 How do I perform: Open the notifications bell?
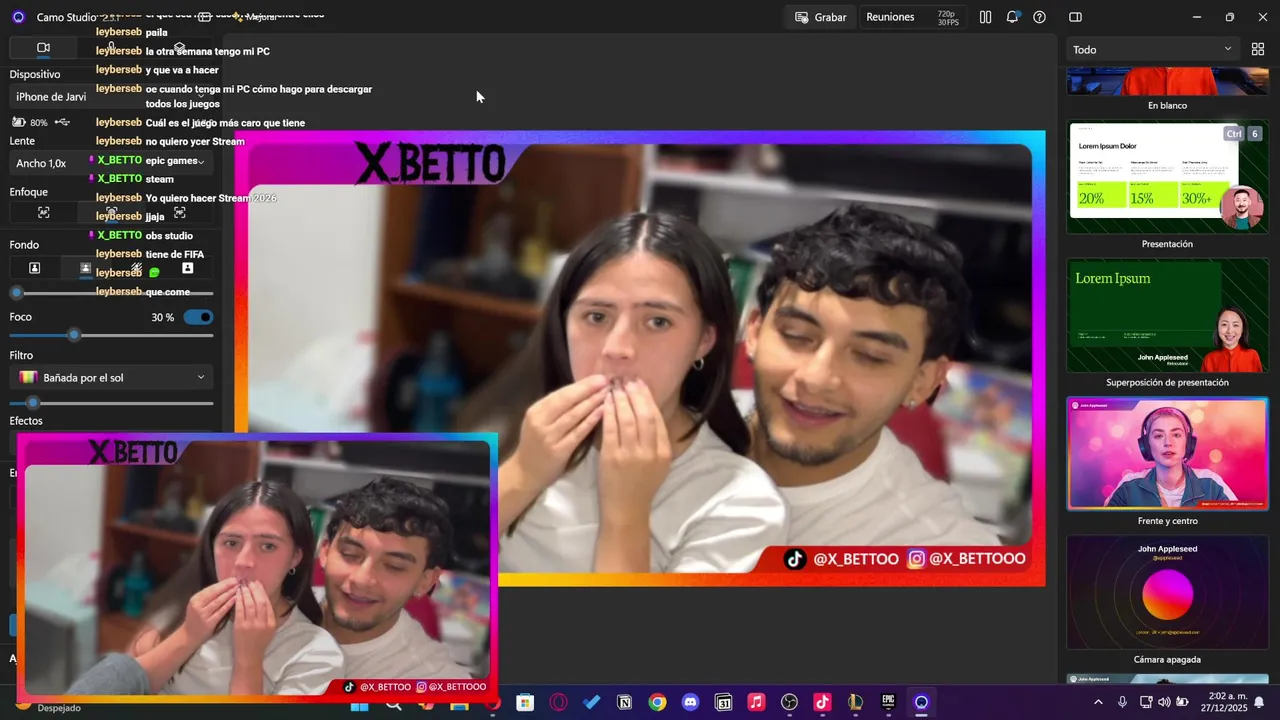pyautogui.click(x=1013, y=17)
